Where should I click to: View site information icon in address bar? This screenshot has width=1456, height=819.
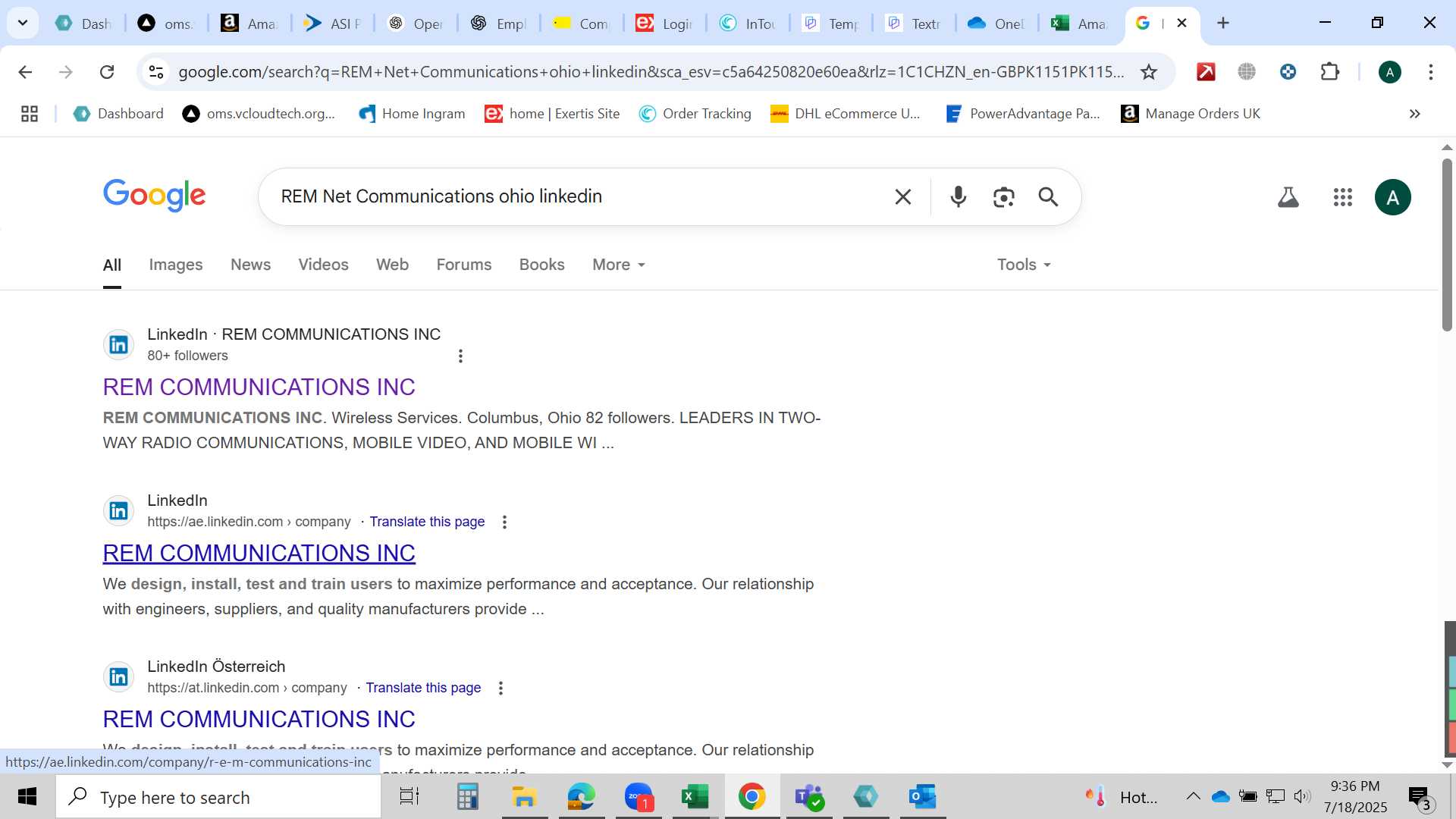(155, 72)
